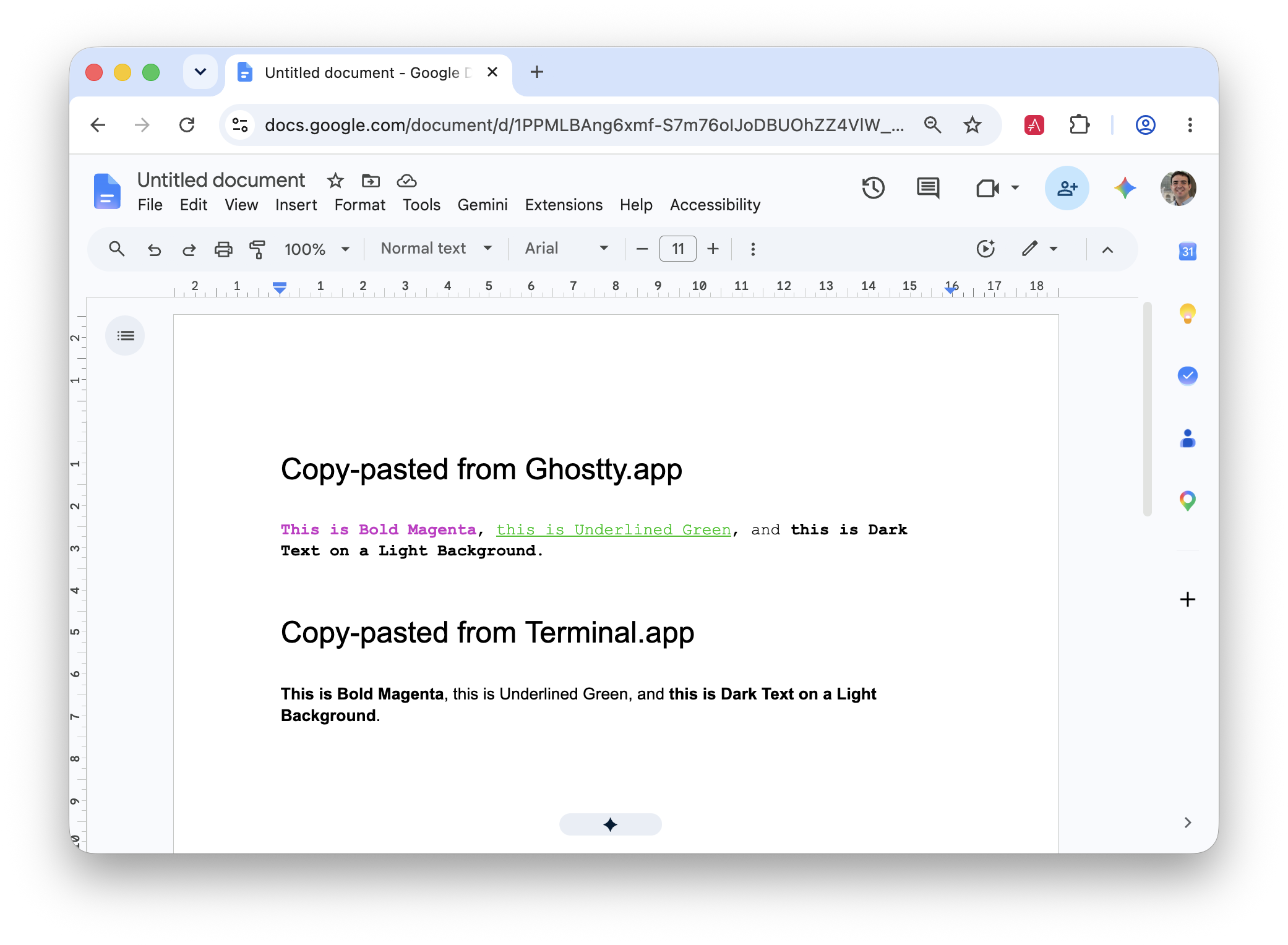Click the Gemini floating star pill
The image size is (1288, 945).
click(x=611, y=824)
